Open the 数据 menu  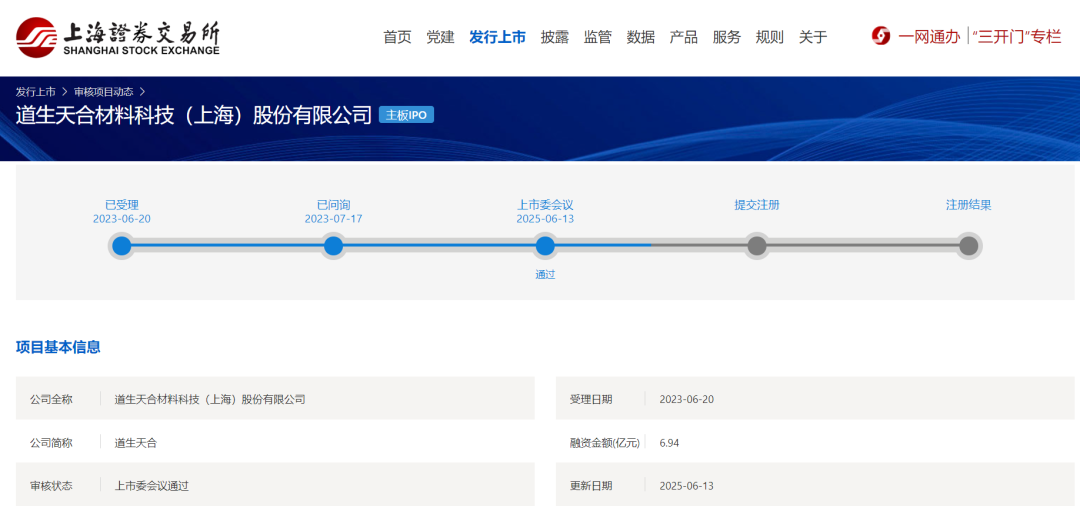[x=640, y=37]
